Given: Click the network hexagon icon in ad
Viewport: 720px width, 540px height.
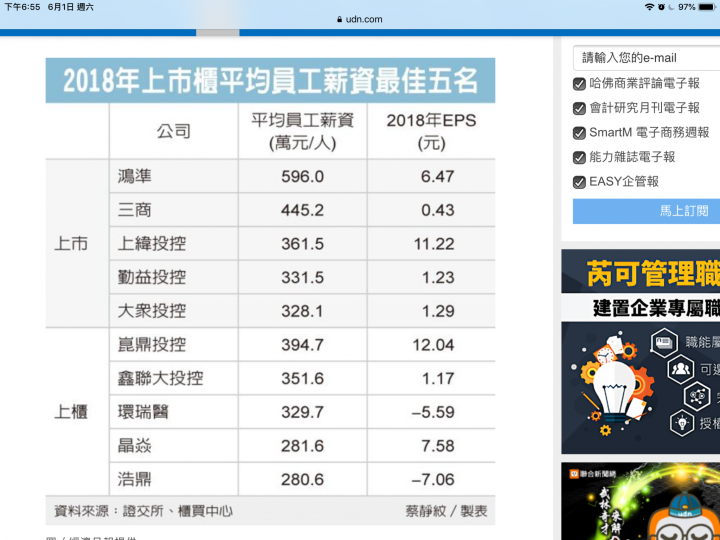Looking at the screenshot, I should [697, 396].
